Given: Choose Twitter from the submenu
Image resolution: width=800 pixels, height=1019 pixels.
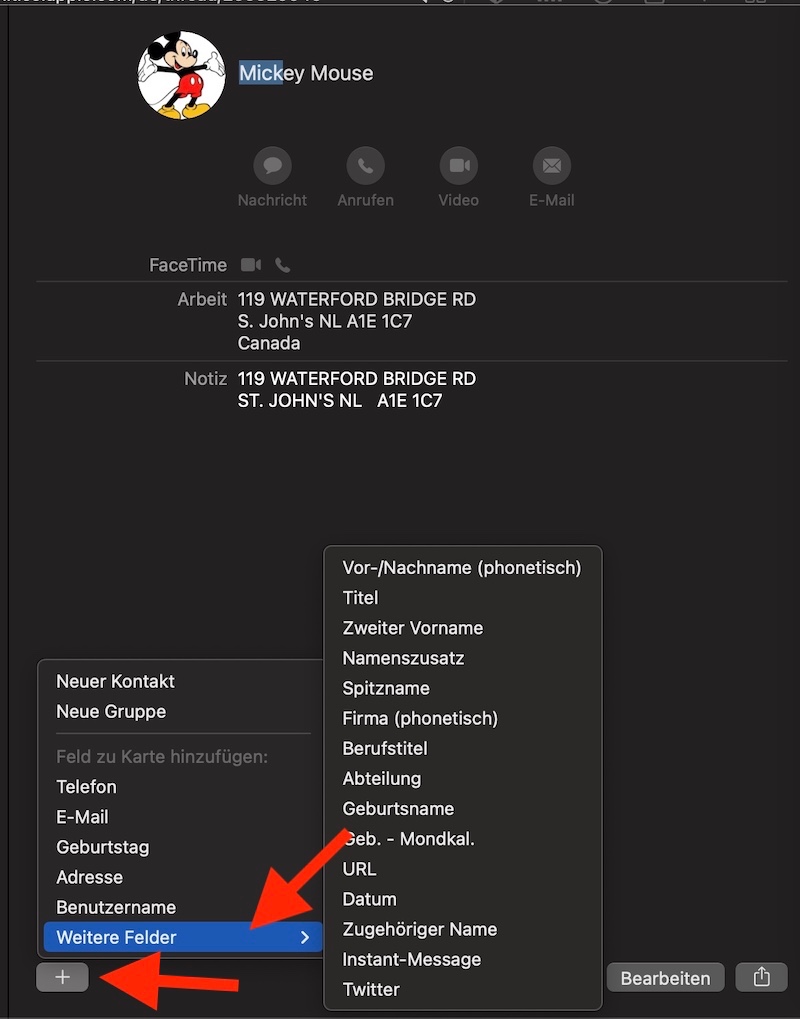Looking at the screenshot, I should pos(371,989).
